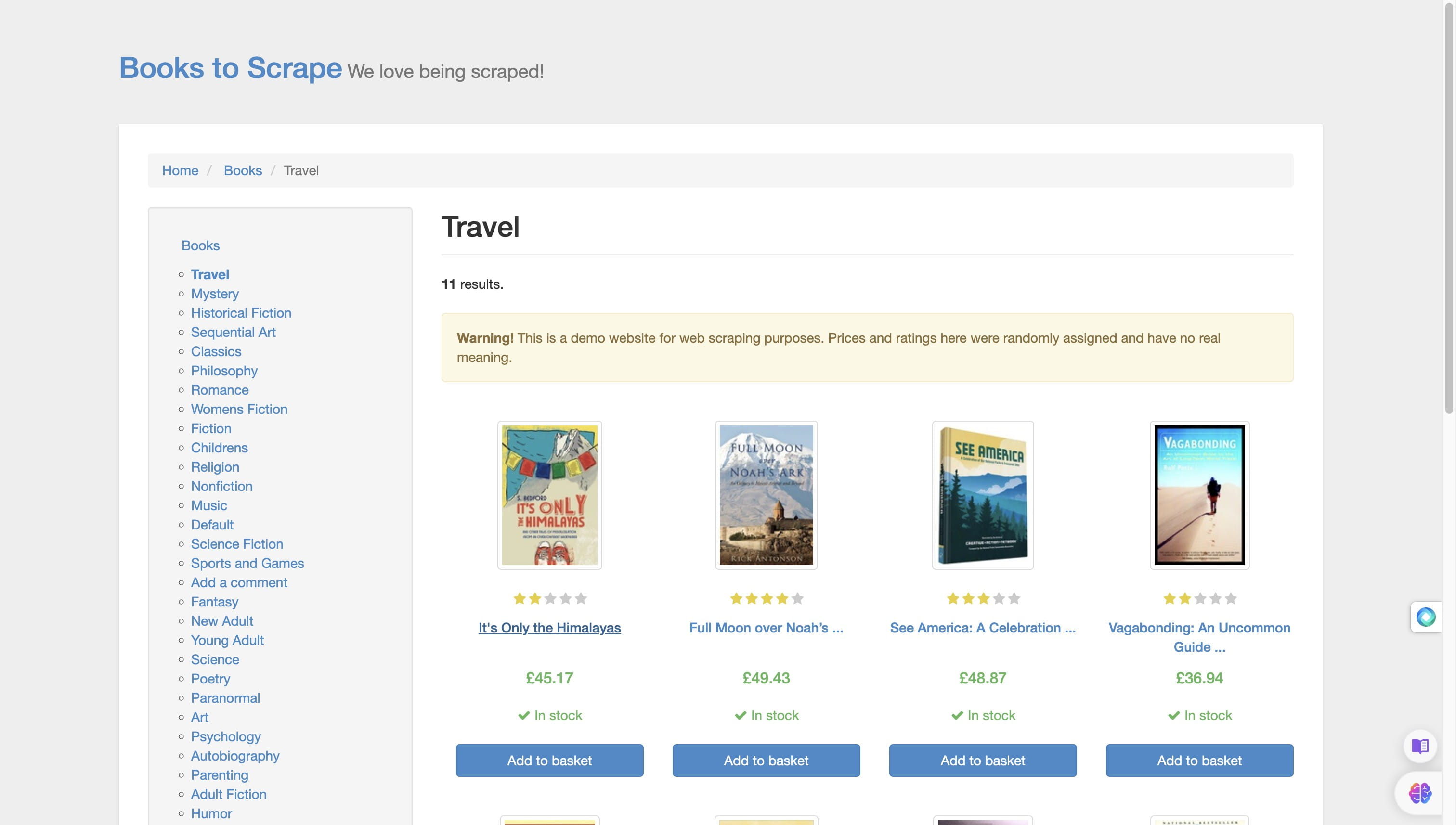Click the brain AI assistant icon
The height and width of the screenshot is (825, 1456).
tap(1420, 793)
